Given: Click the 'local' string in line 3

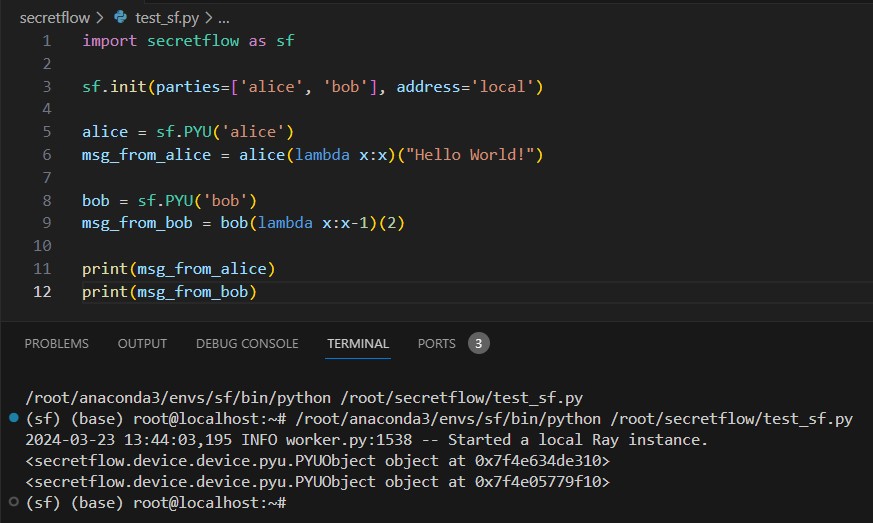Looking at the screenshot, I should tap(502, 86).
